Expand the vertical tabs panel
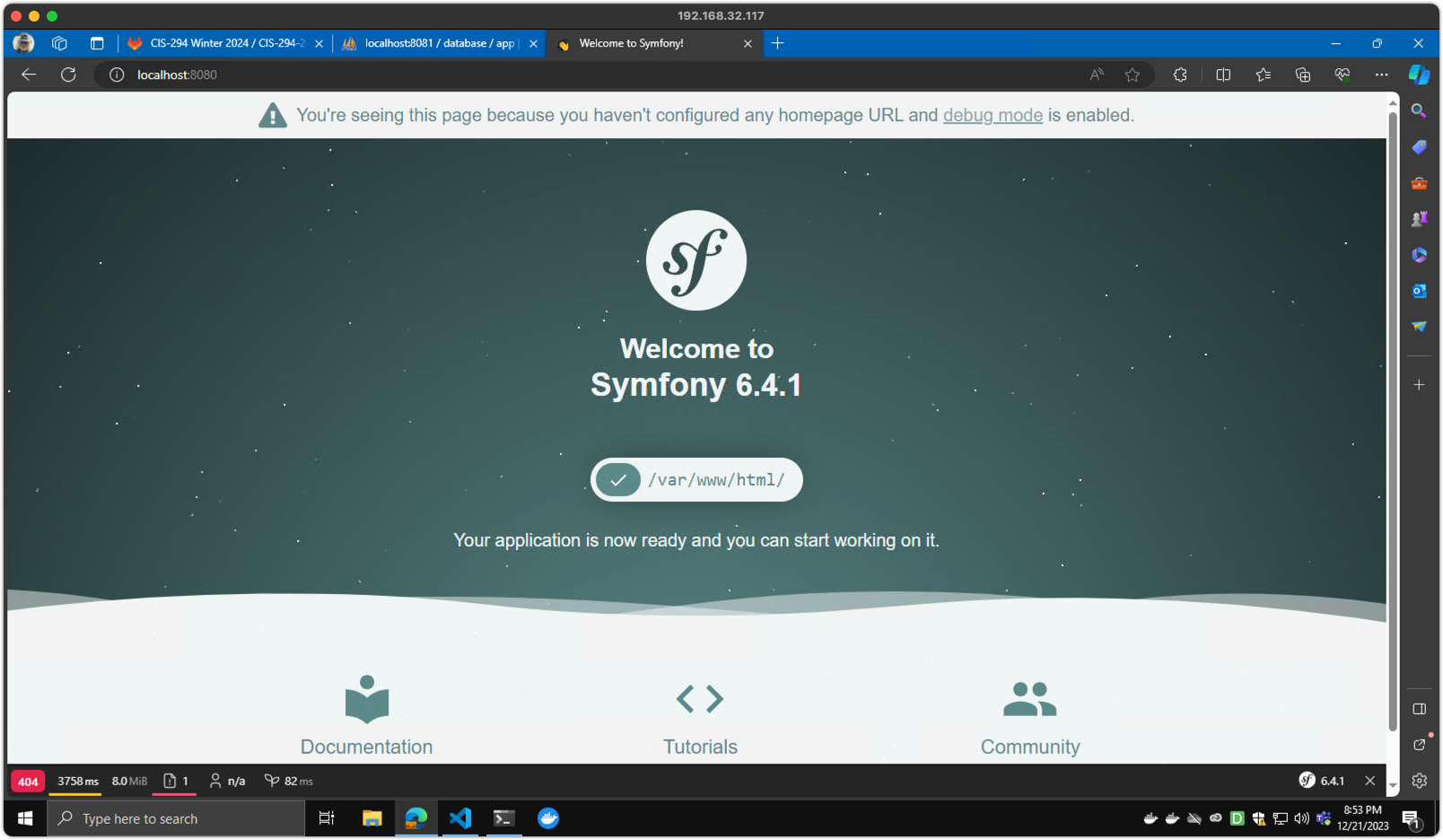The height and width of the screenshot is (840, 1443). 97,42
